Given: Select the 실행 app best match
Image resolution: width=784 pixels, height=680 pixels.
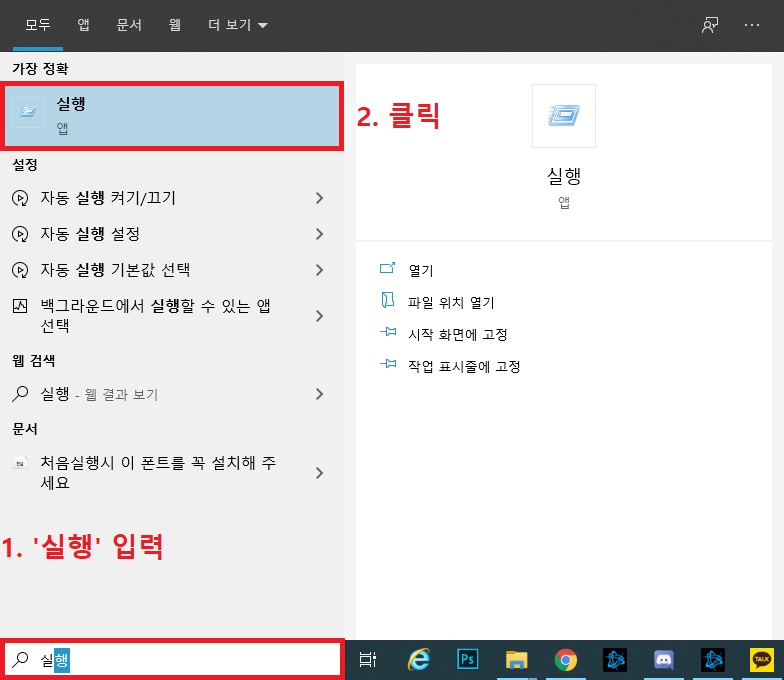Looking at the screenshot, I should (172, 116).
